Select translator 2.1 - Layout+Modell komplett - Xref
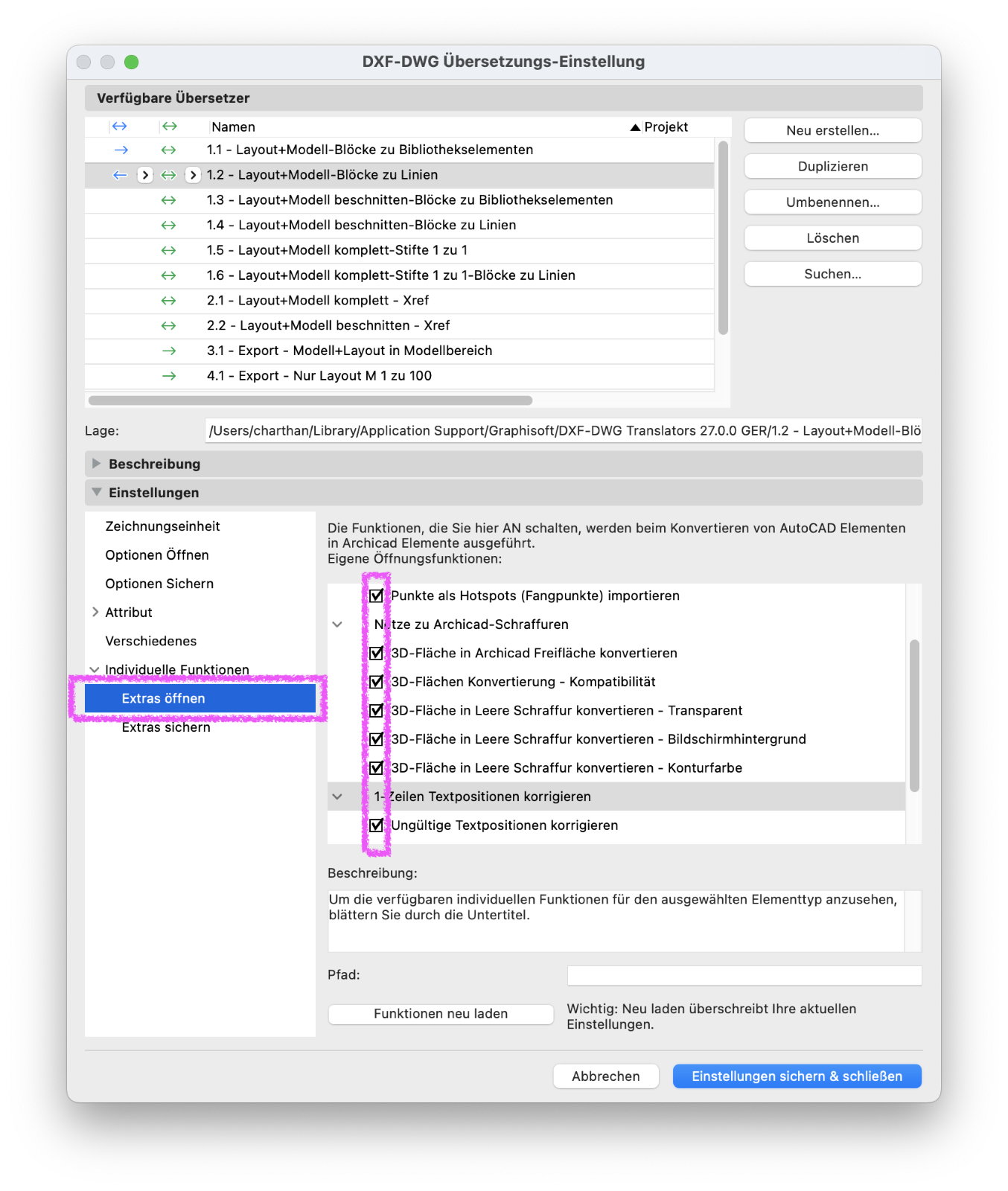The image size is (1008, 1191). tap(399, 301)
